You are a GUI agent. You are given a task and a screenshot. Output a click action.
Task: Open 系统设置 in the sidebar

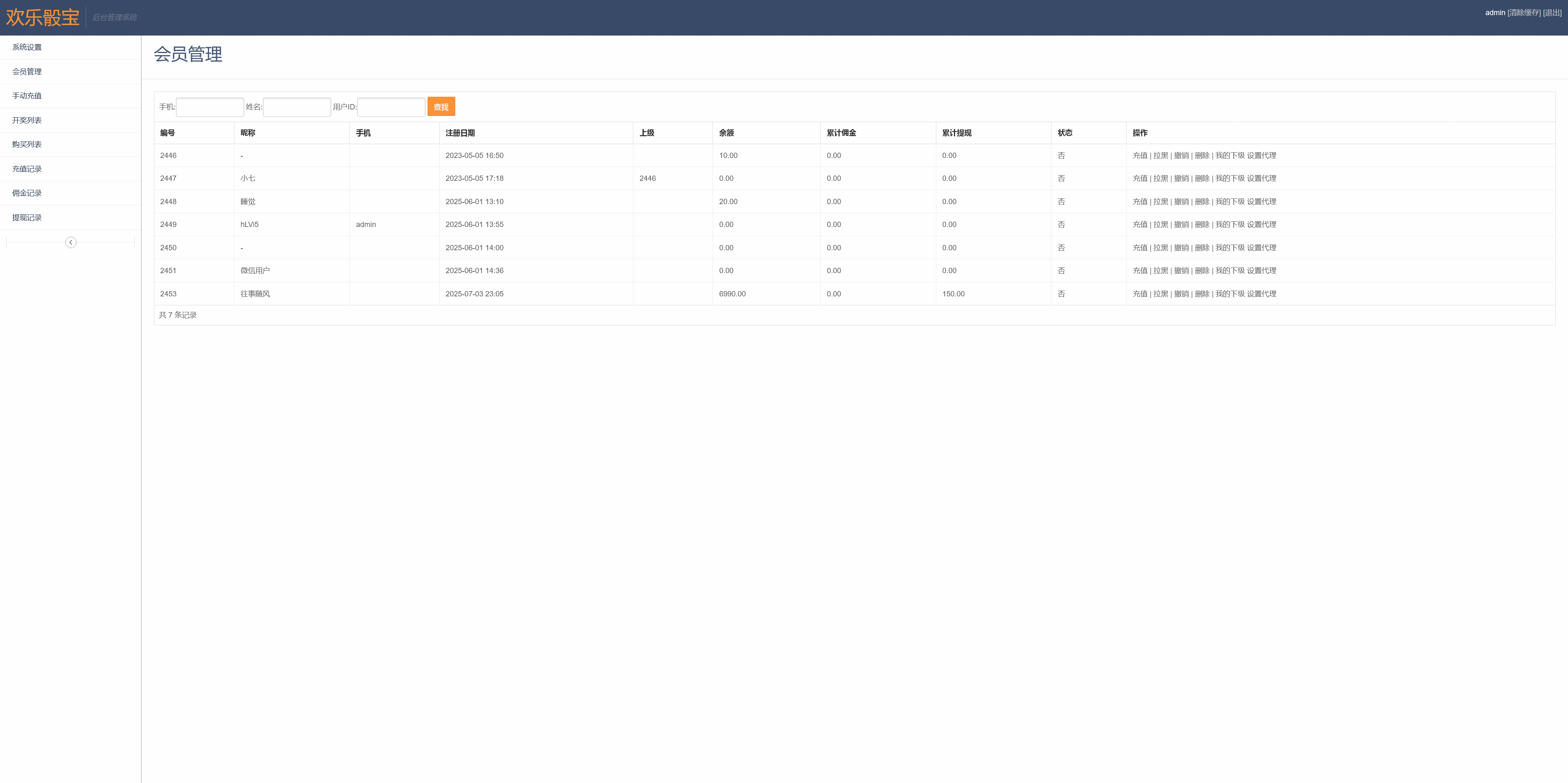coord(27,47)
